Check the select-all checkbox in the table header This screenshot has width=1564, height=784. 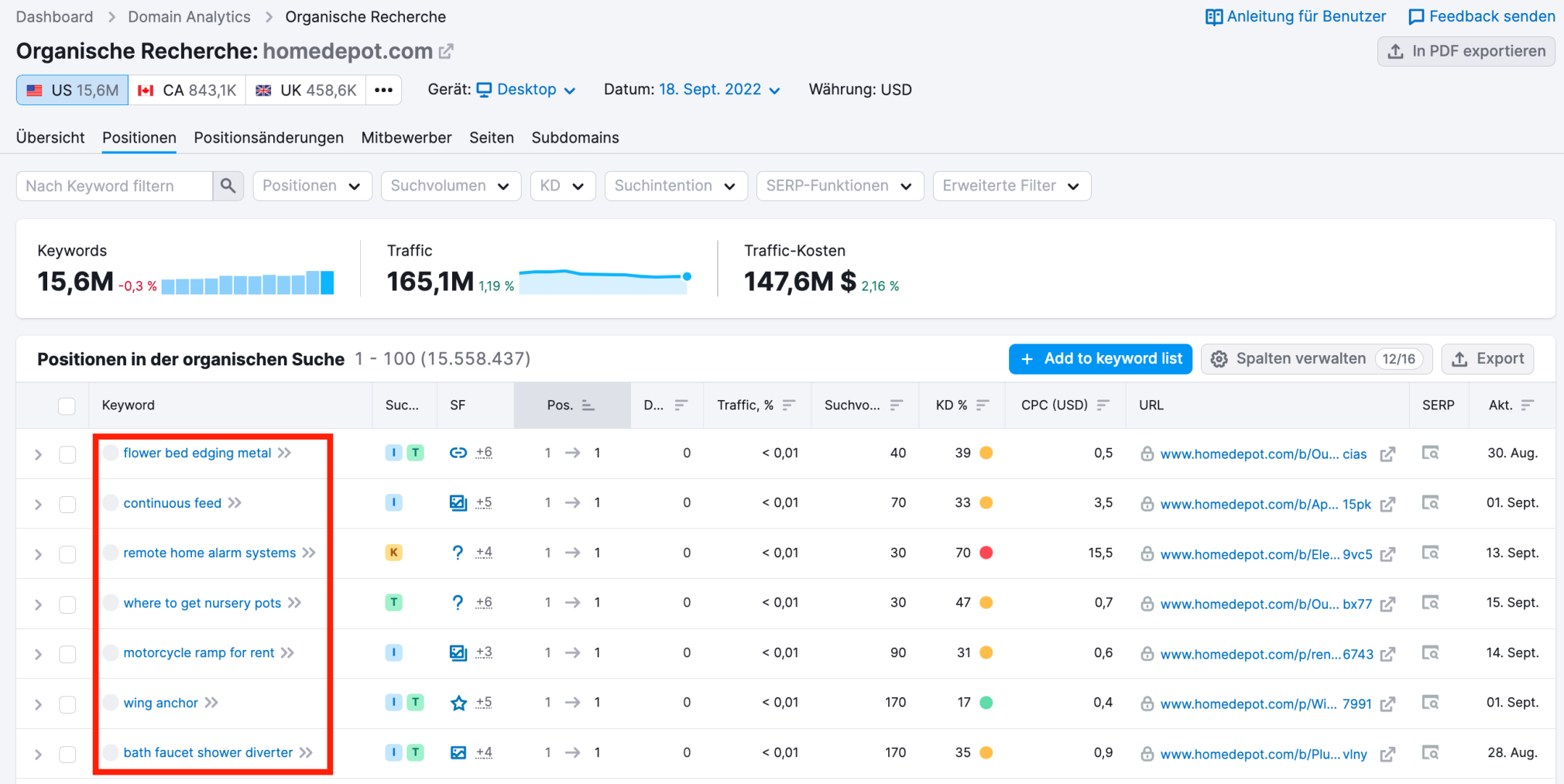[67, 406]
